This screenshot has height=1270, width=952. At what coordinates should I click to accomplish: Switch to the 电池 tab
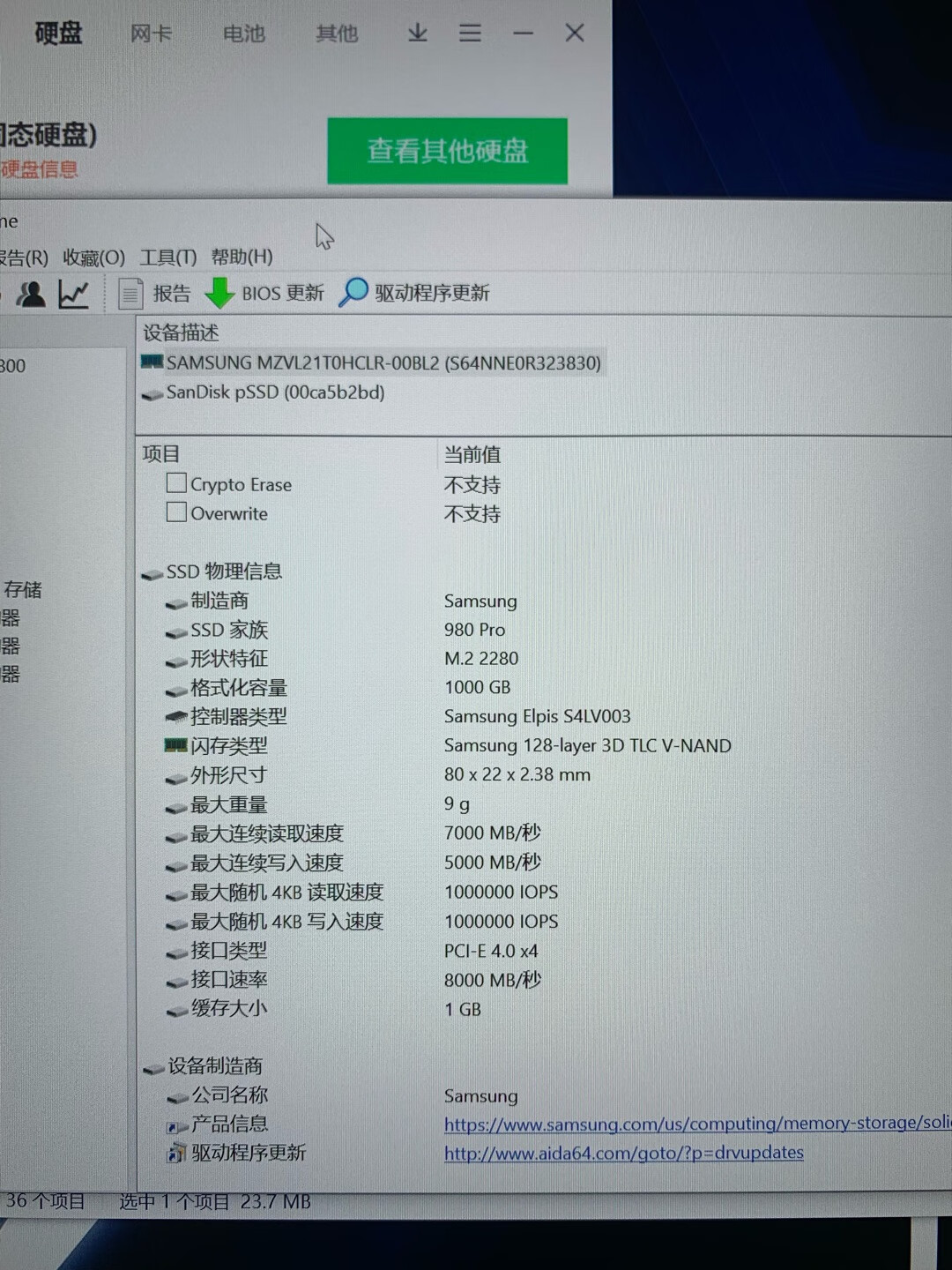pyautogui.click(x=244, y=34)
